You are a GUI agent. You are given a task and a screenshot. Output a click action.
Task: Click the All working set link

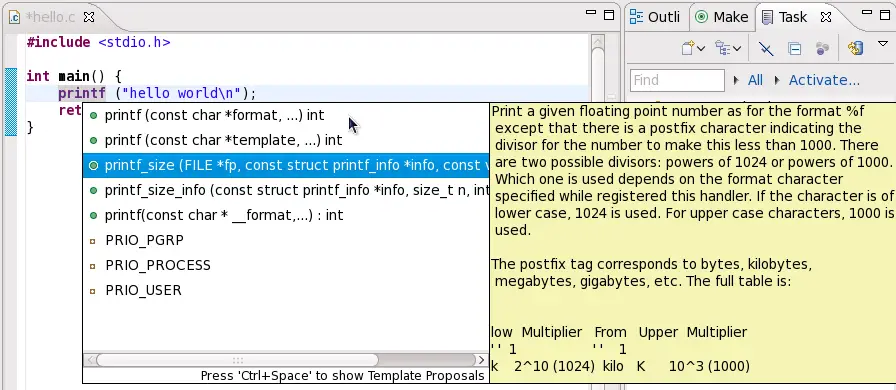[x=755, y=80]
